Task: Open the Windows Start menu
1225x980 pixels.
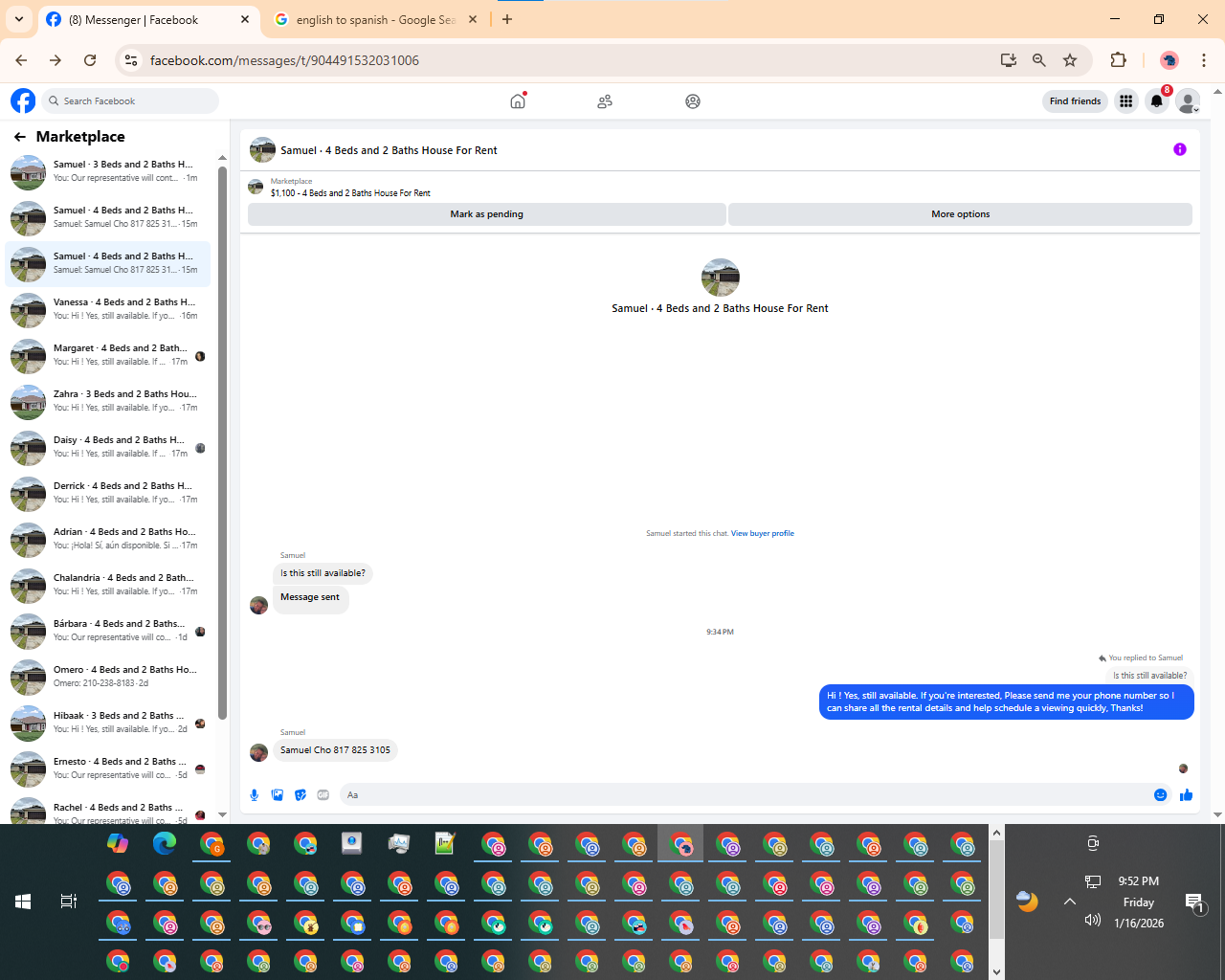Action: (23, 902)
